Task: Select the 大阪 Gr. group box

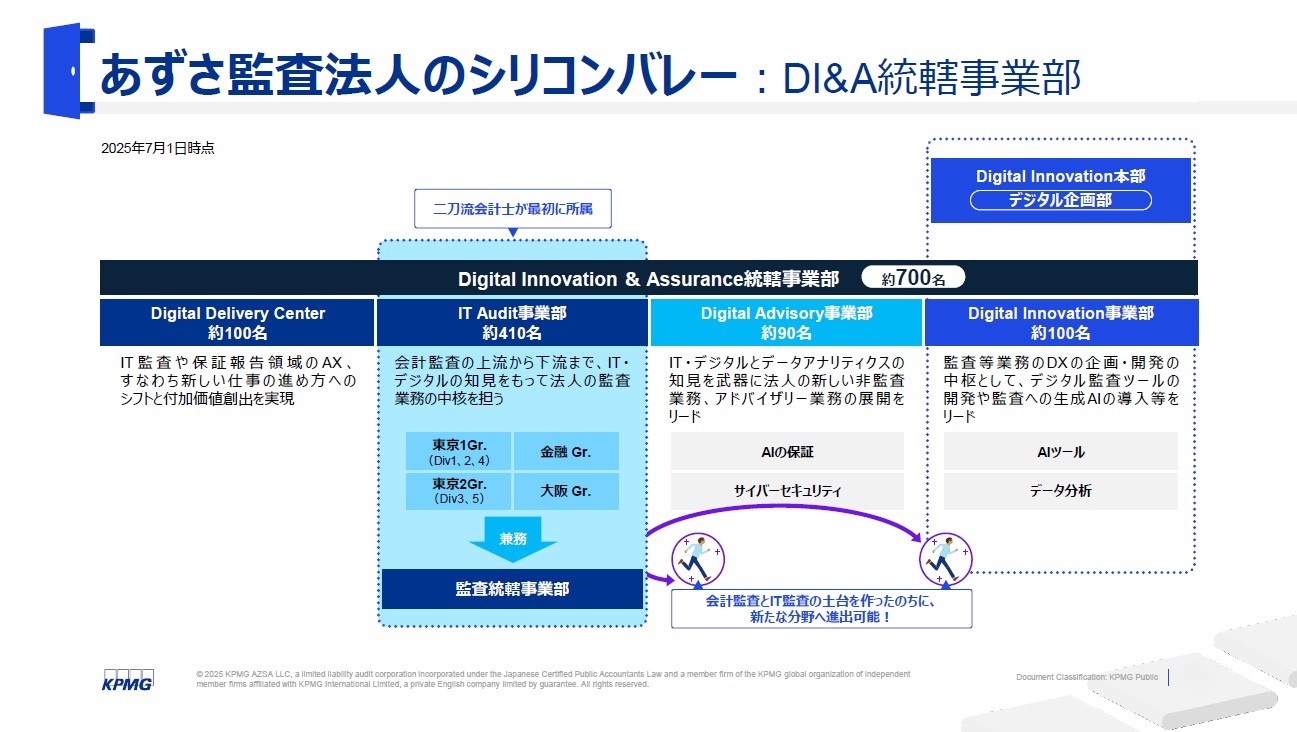Action: pyautogui.click(x=566, y=492)
